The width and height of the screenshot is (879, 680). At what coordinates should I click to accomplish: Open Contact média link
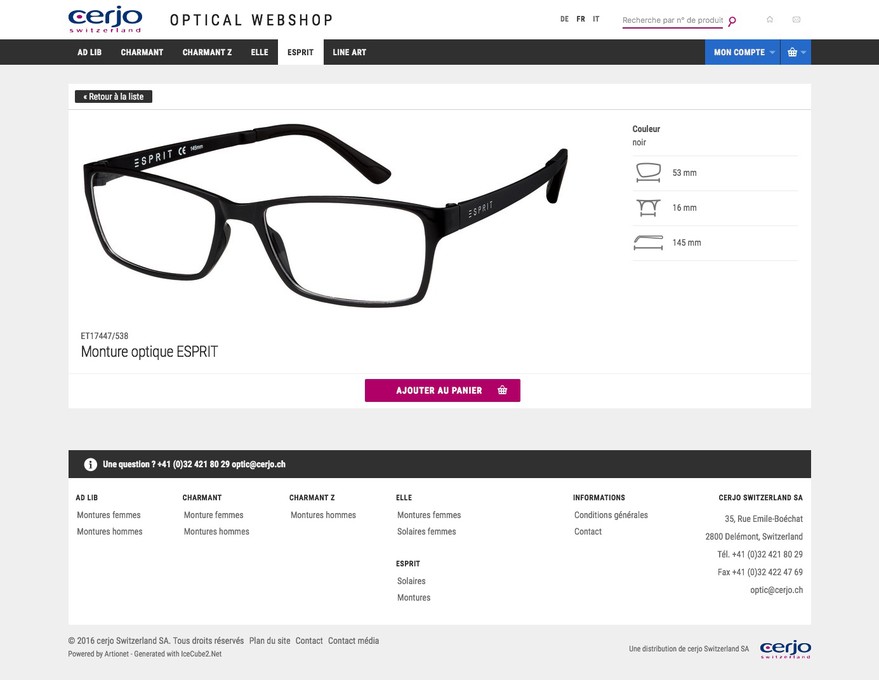(353, 640)
